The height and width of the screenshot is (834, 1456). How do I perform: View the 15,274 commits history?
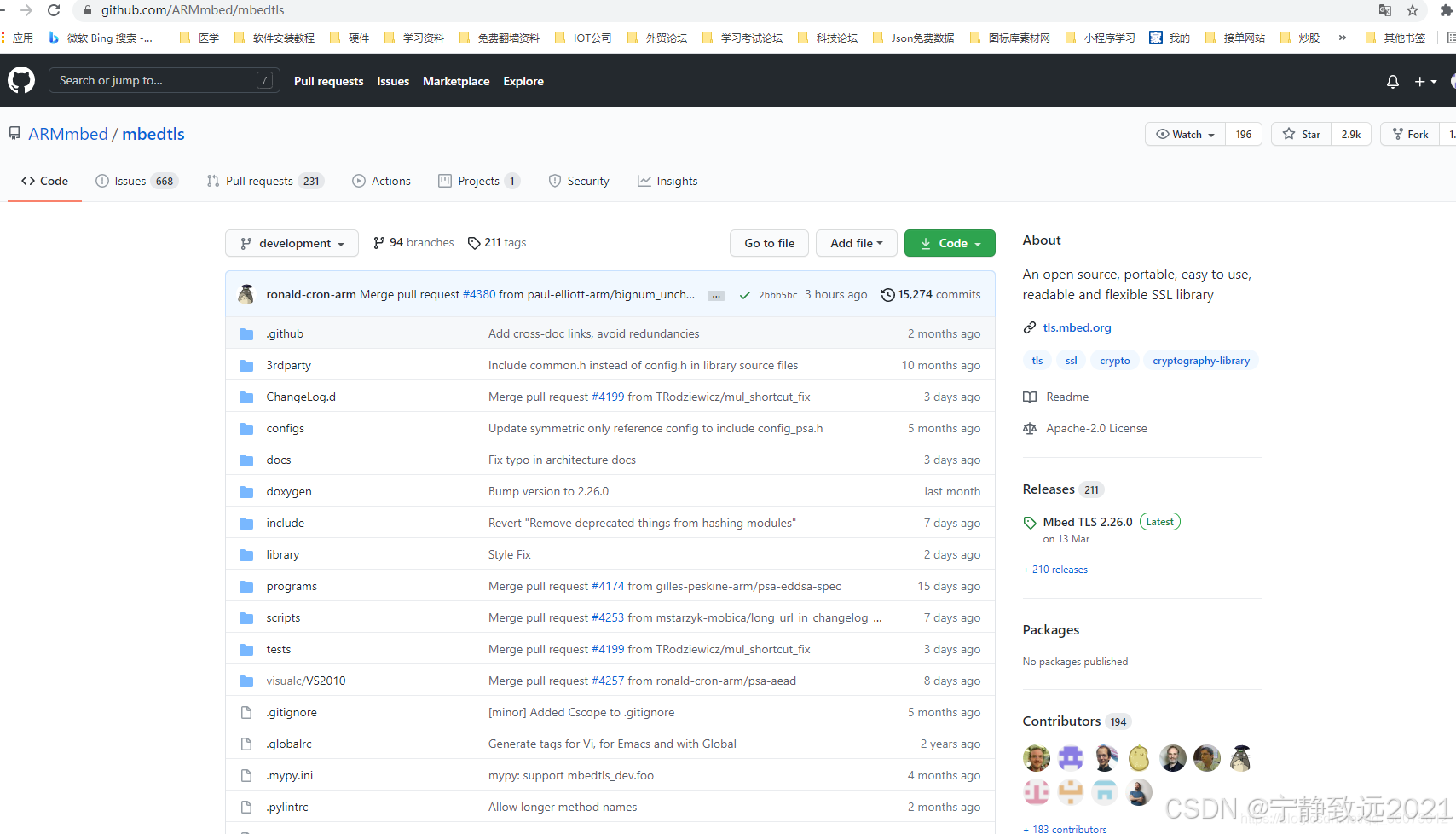pos(931,294)
